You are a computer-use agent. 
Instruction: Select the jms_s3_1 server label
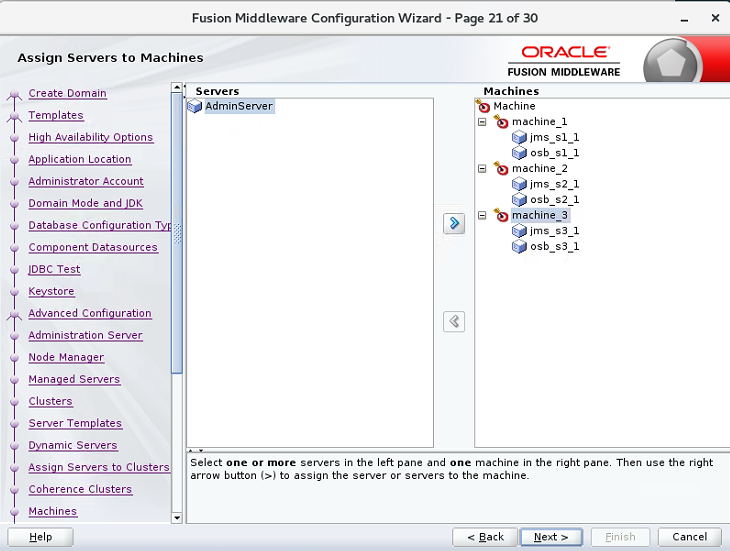tap(554, 231)
